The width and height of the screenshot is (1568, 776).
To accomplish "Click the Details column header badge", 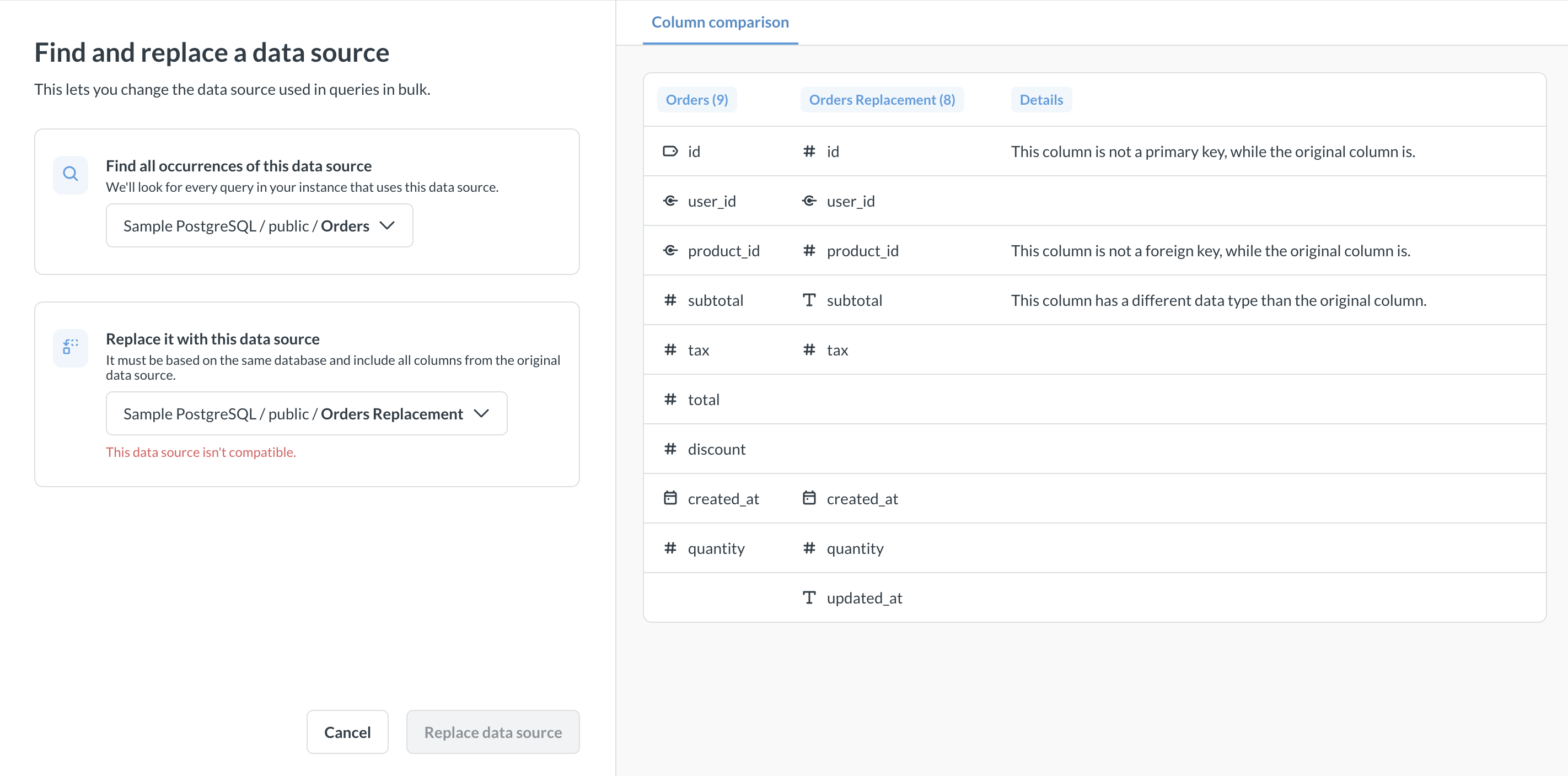I will pos(1040,100).
